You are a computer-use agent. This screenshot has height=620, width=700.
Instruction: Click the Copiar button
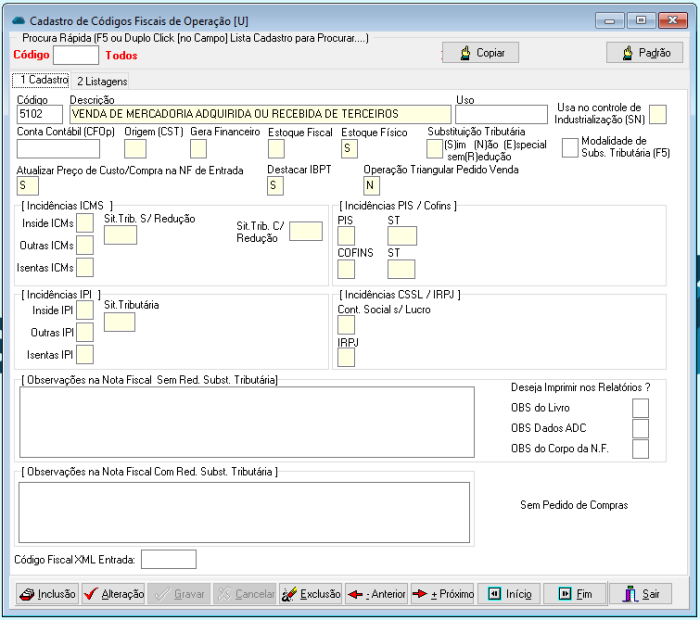(x=480, y=53)
